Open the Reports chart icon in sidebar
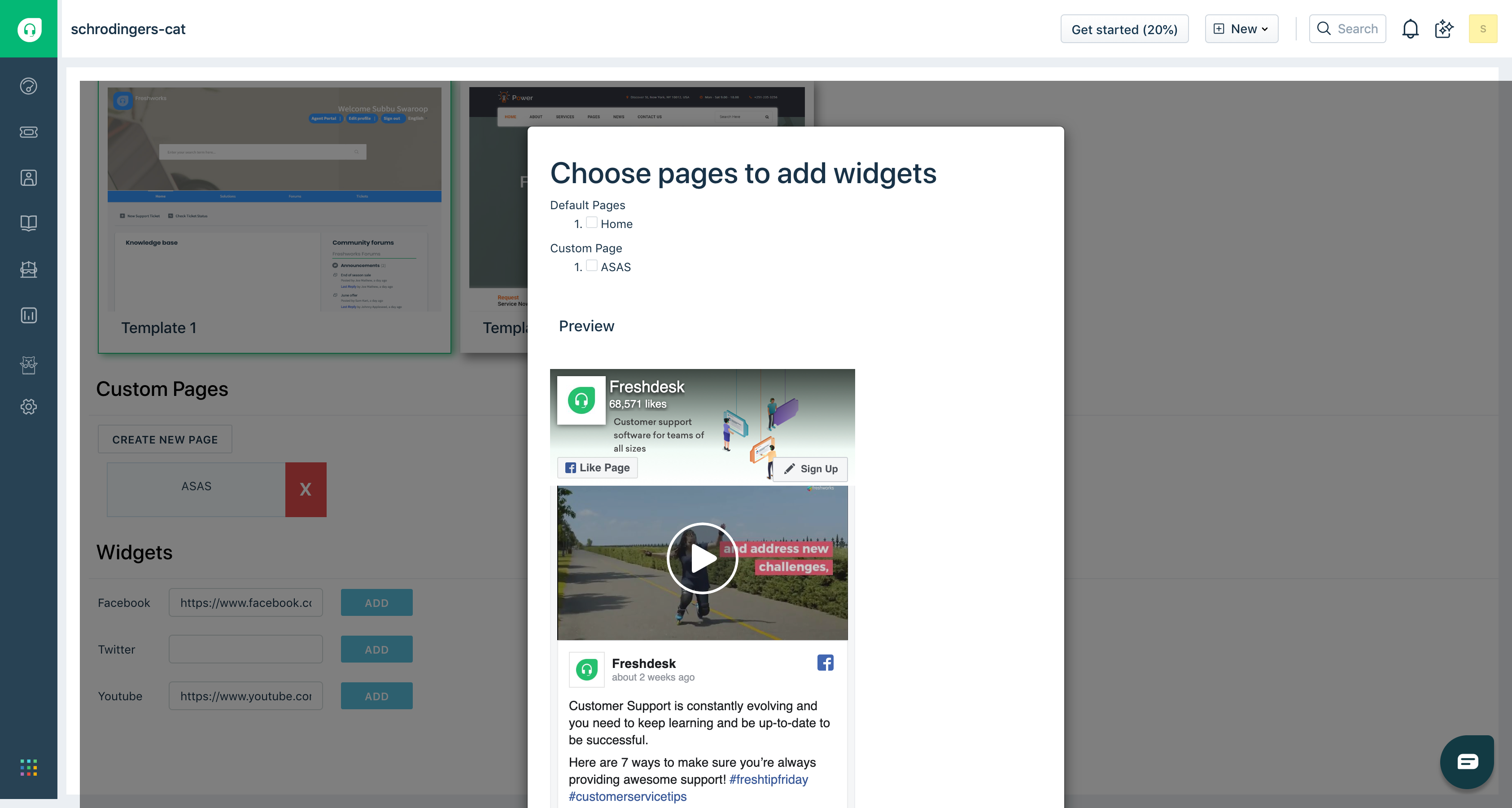1512x808 pixels. click(x=29, y=315)
